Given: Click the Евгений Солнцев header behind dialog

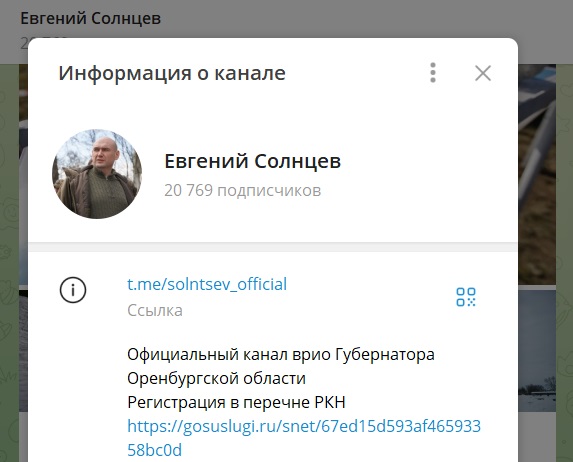Looking at the screenshot, I should [90, 18].
